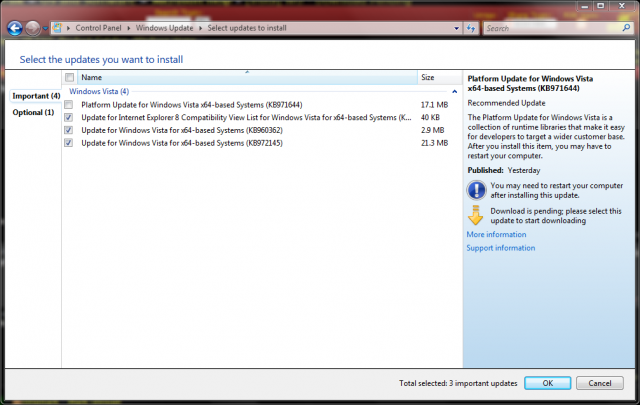Select Control Panel in the breadcrumb
640x405 pixels.
98,28
